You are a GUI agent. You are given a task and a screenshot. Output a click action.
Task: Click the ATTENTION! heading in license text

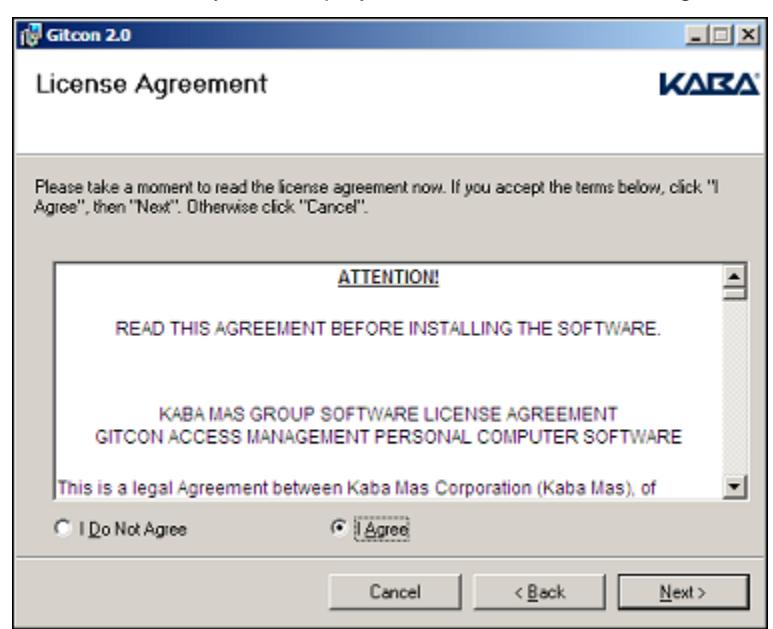(x=388, y=277)
